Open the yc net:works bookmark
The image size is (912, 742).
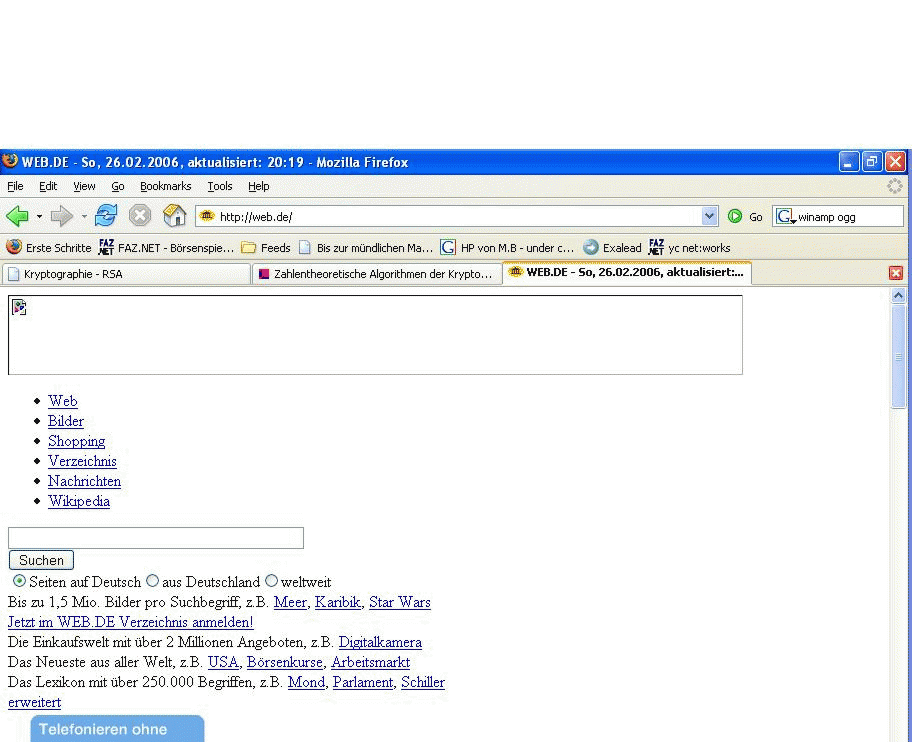point(689,248)
